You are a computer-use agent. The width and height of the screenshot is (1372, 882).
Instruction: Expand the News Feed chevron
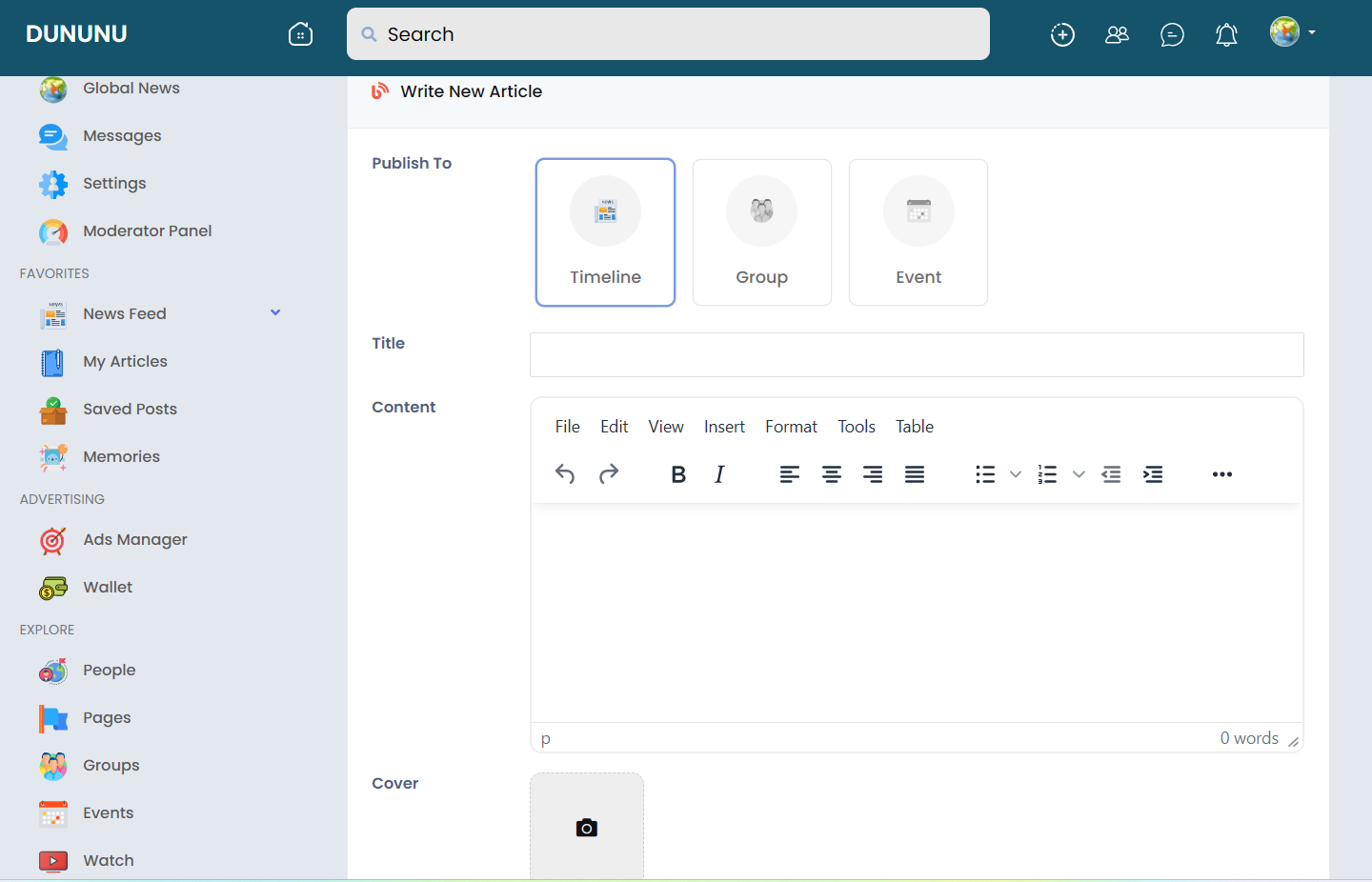pos(275,312)
